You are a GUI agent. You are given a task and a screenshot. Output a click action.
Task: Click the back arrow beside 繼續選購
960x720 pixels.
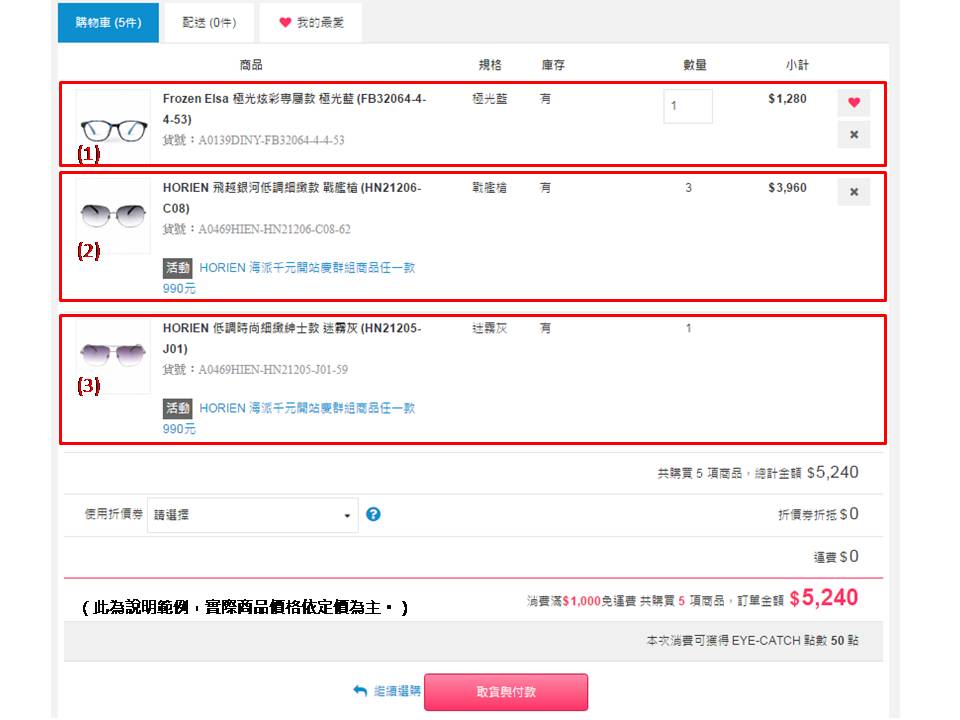358,692
